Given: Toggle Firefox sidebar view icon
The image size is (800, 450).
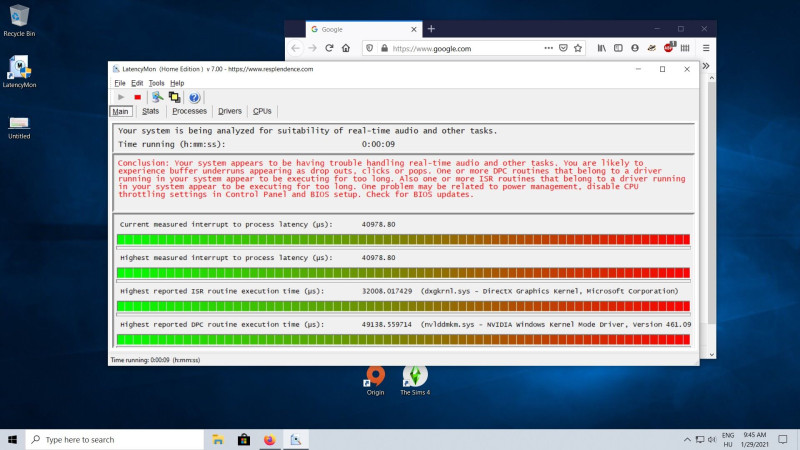Looking at the screenshot, I should tap(618, 48).
